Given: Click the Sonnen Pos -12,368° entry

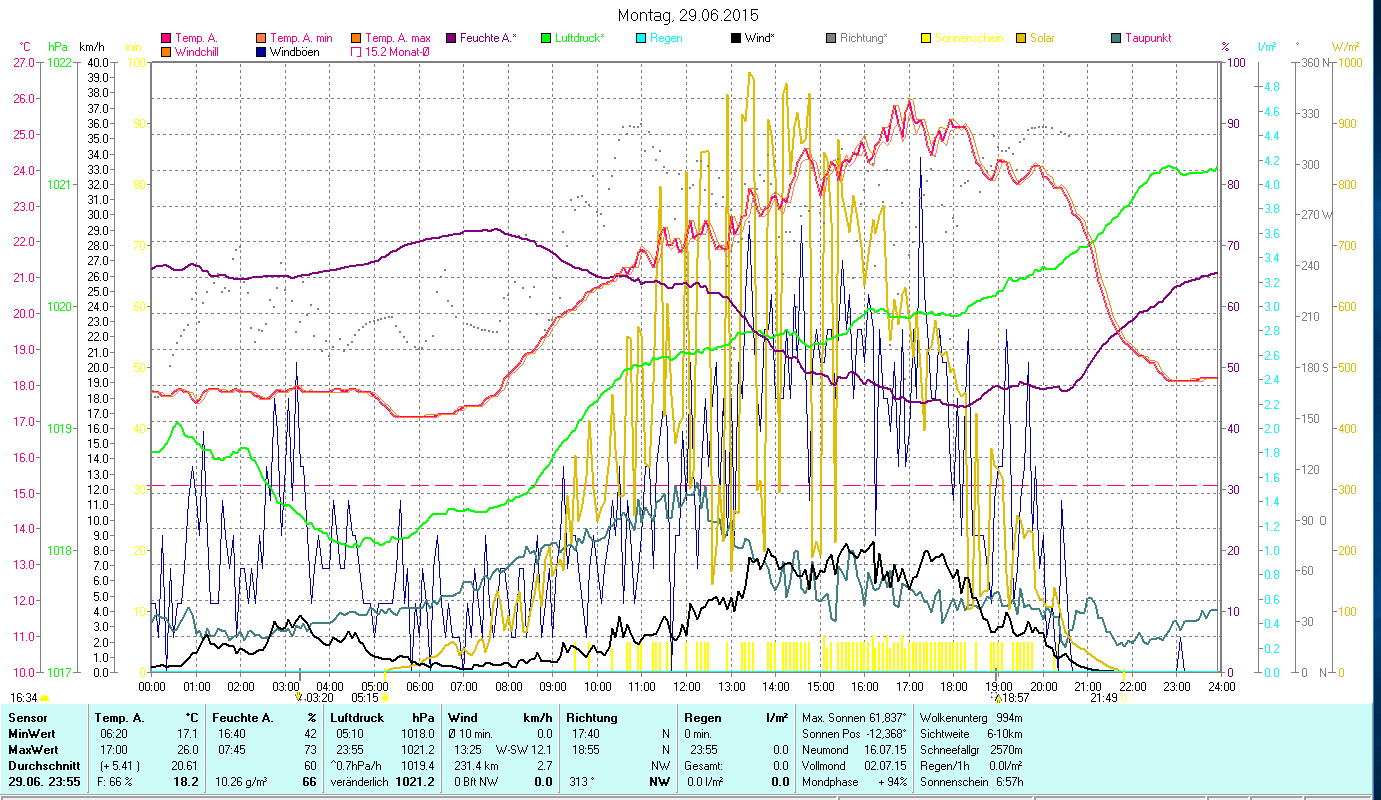Looking at the screenshot, I should point(855,734).
